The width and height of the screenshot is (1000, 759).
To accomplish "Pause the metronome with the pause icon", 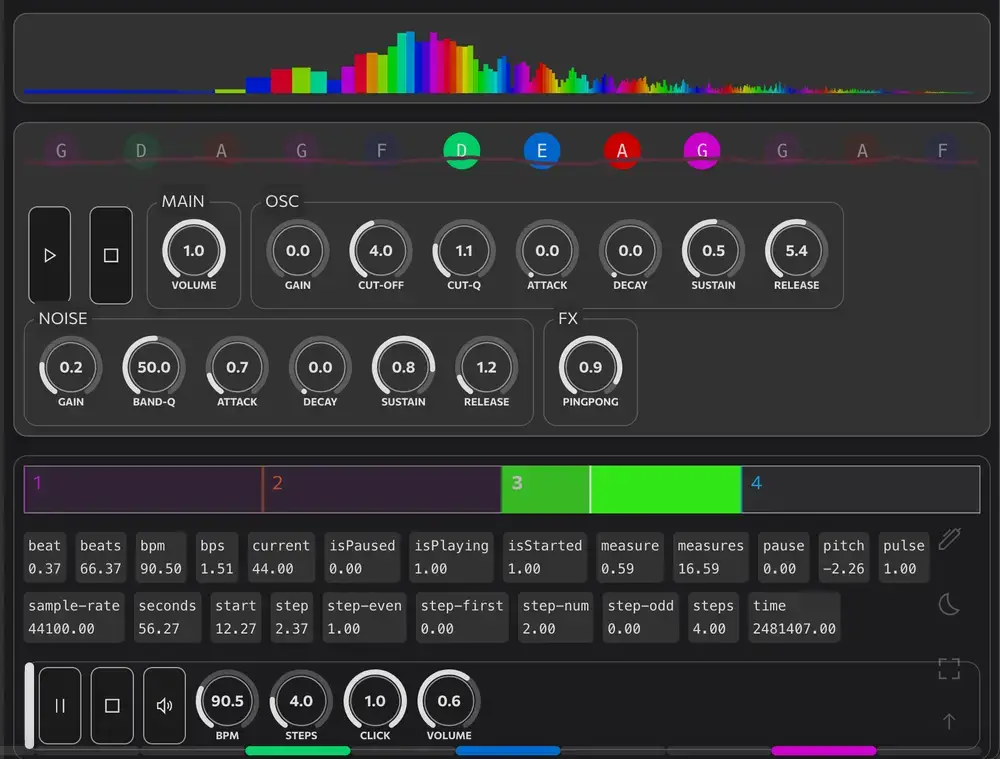I will 60,705.
